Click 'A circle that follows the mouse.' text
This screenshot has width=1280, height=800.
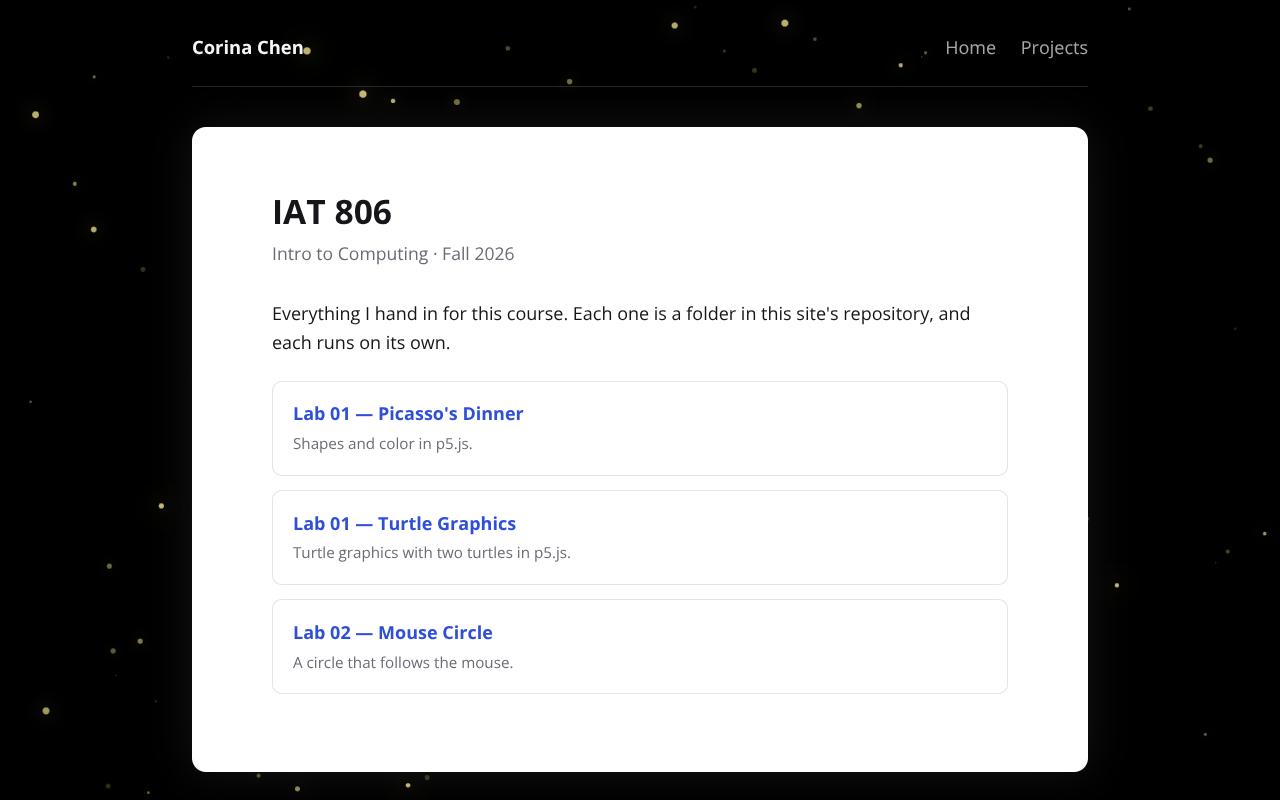tap(403, 663)
